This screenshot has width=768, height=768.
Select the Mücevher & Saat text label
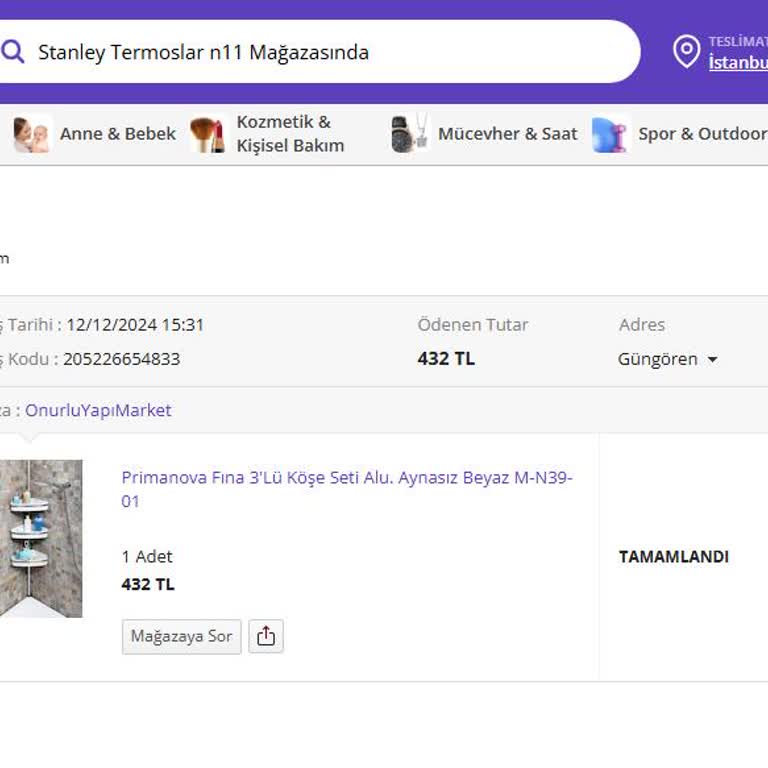click(x=507, y=134)
